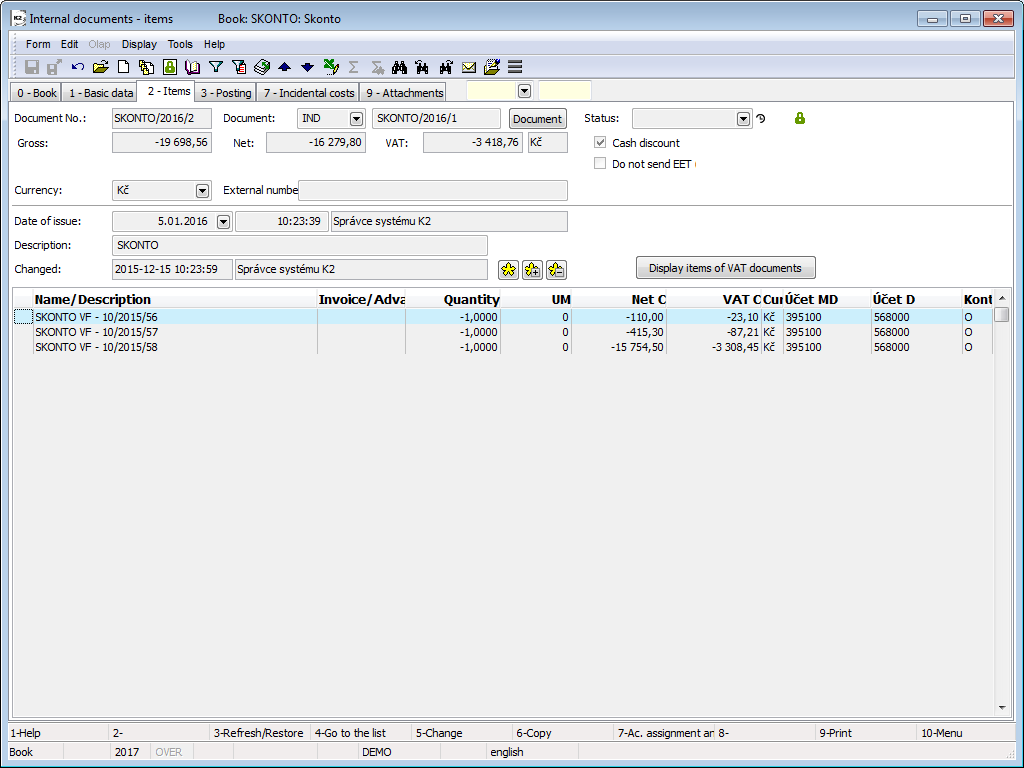Tick the first item row's selection box
This screenshot has height=768, width=1024.
22,316
